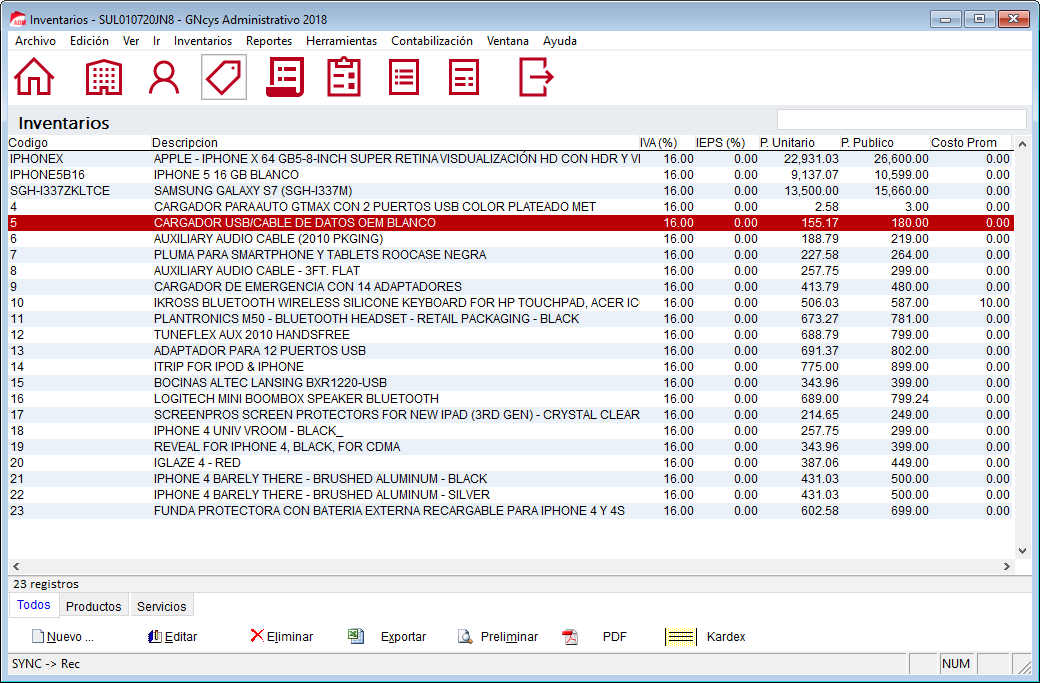The height and width of the screenshot is (683, 1040).
Task: Click the Preliminar preview button
Action: tap(498, 637)
